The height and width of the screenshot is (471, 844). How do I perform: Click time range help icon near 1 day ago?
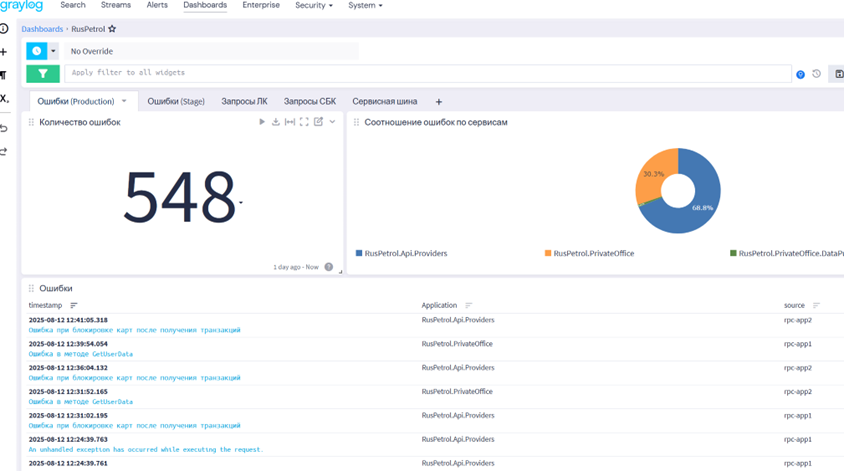(x=329, y=267)
